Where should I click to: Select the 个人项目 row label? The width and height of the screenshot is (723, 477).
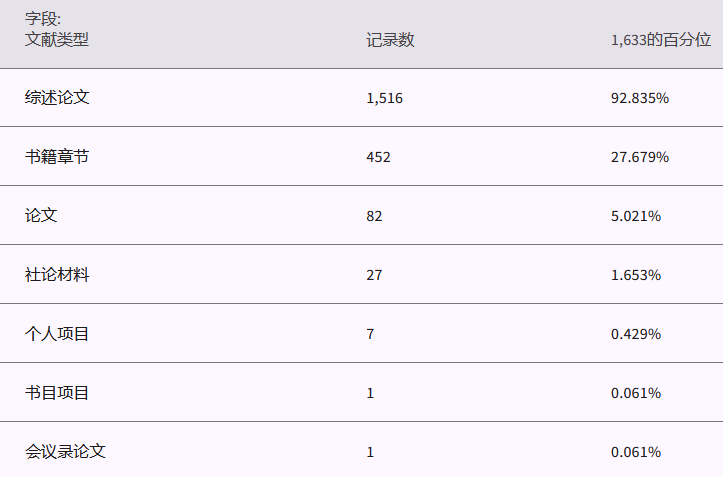[57, 334]
